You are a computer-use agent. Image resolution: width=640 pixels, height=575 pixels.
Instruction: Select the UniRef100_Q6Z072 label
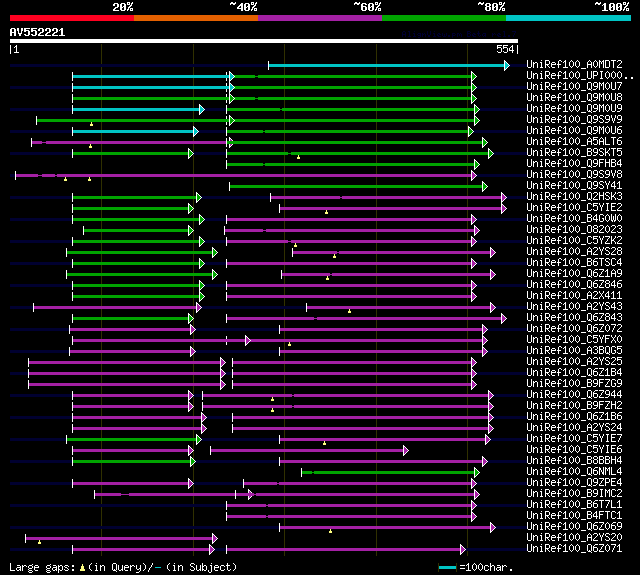coord(574,329)
